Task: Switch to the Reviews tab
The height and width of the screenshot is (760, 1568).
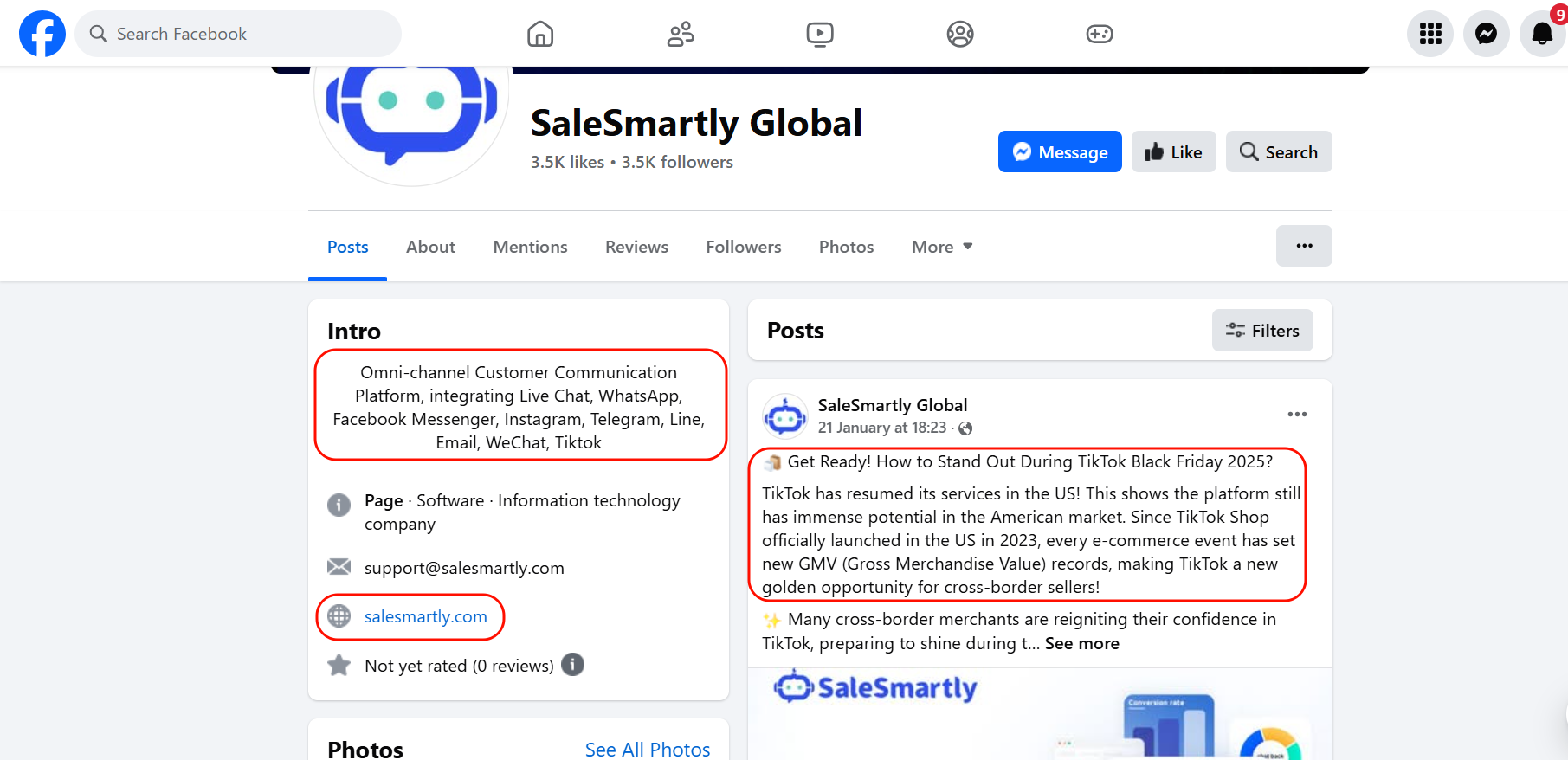Action: [x=636, y=247]
